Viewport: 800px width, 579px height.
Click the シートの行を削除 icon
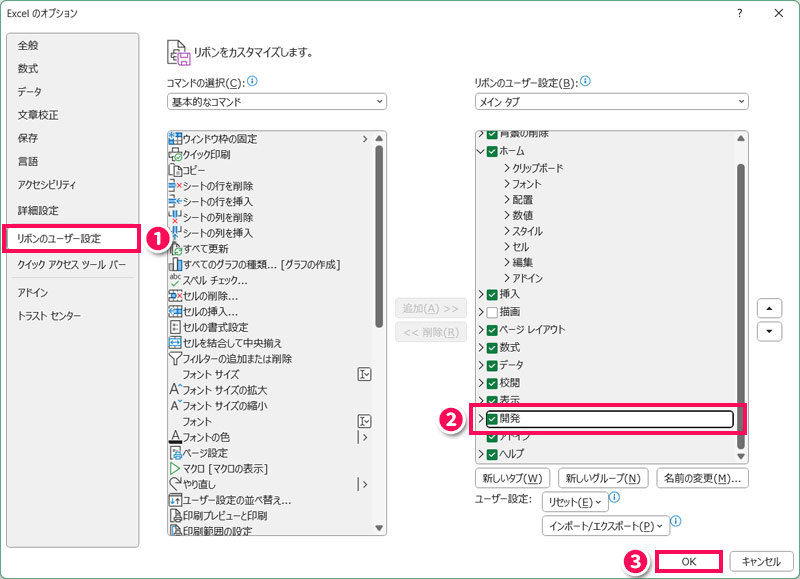(175, 186)
